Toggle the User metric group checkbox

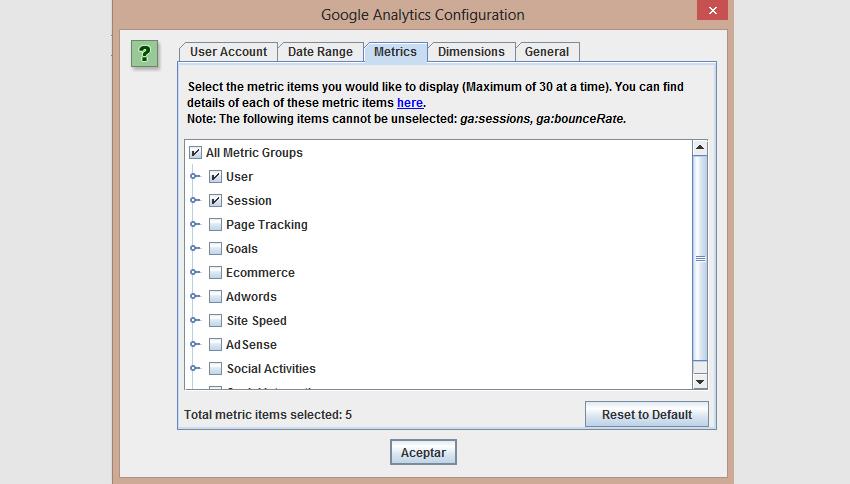point(215,176)
